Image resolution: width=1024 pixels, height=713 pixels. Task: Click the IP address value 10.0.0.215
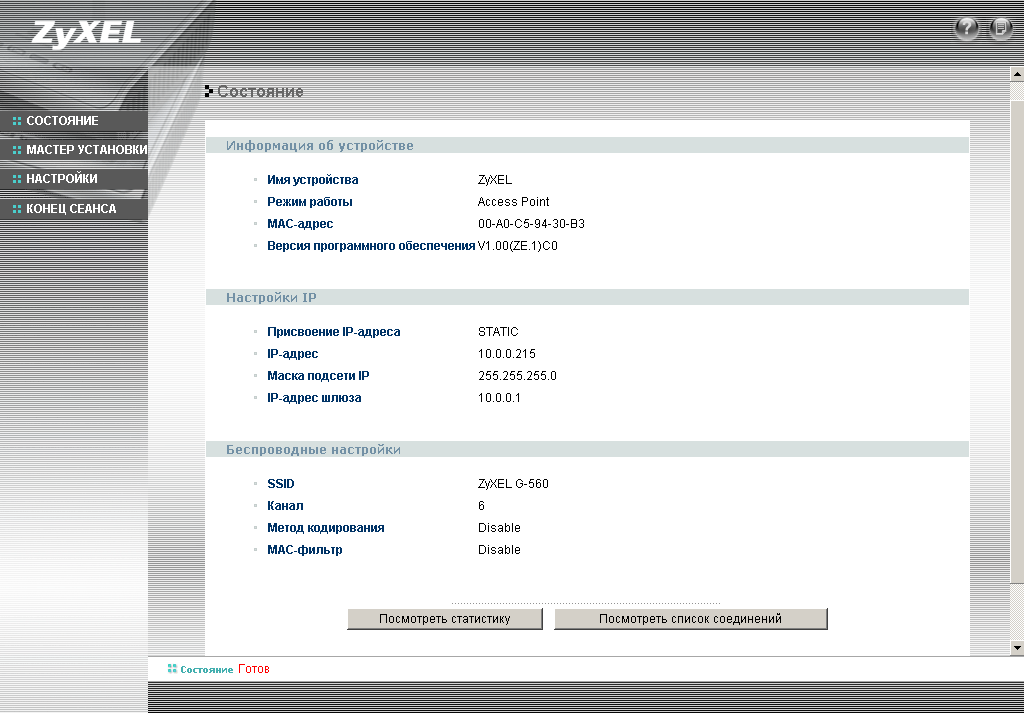pos(507,354)
